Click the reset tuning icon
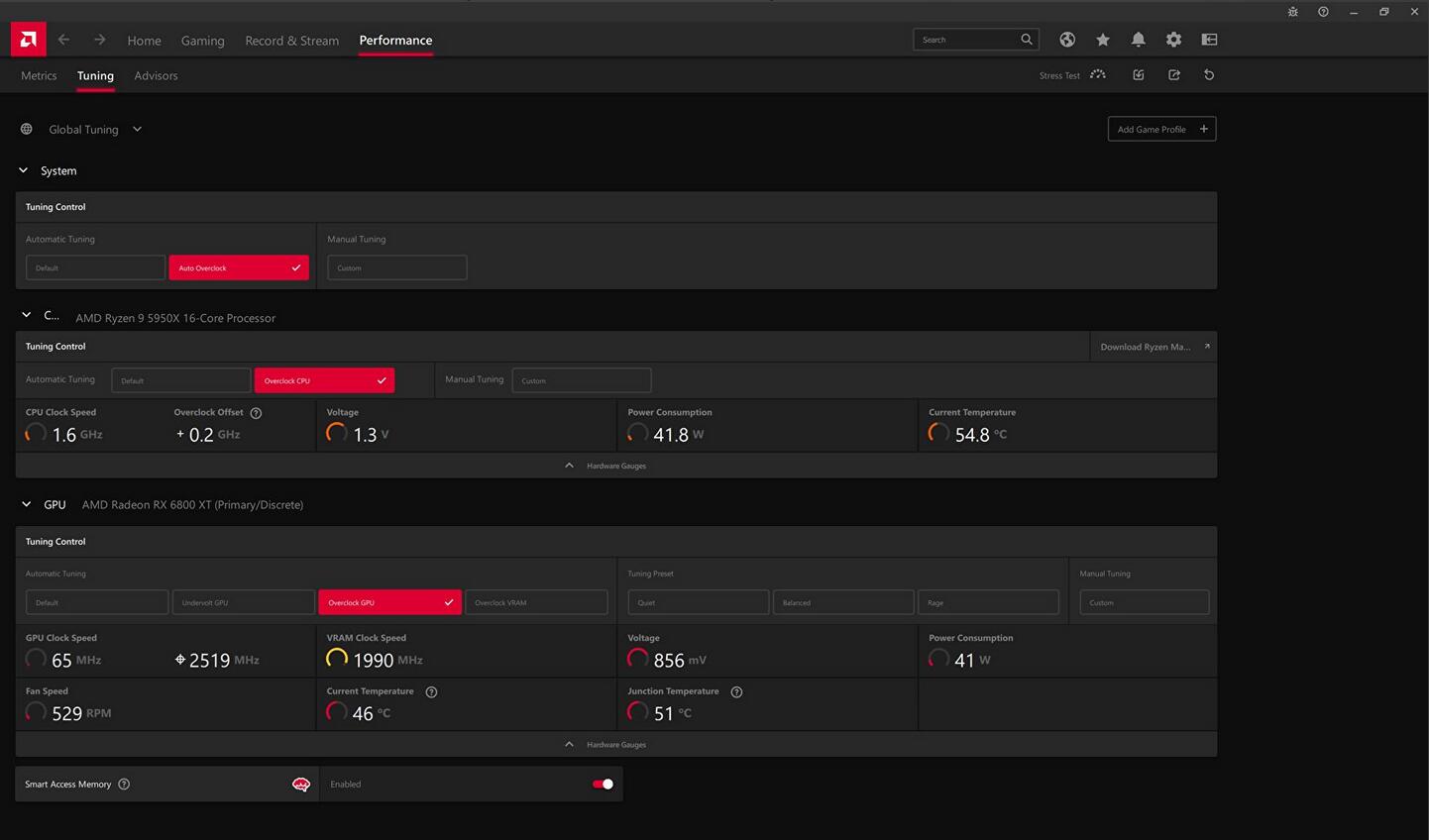Viewport: 1429px width, 840px height. [x=1209, y=75]
